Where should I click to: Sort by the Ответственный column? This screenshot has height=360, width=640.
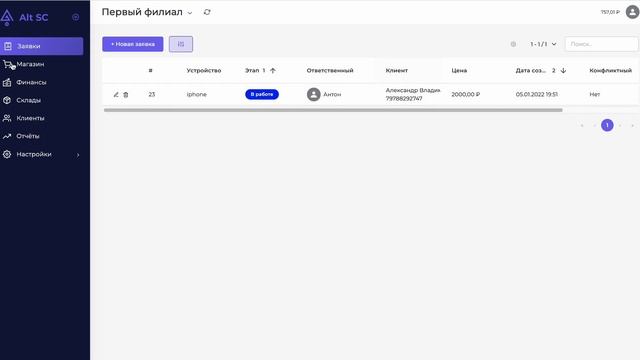[330, 70]
